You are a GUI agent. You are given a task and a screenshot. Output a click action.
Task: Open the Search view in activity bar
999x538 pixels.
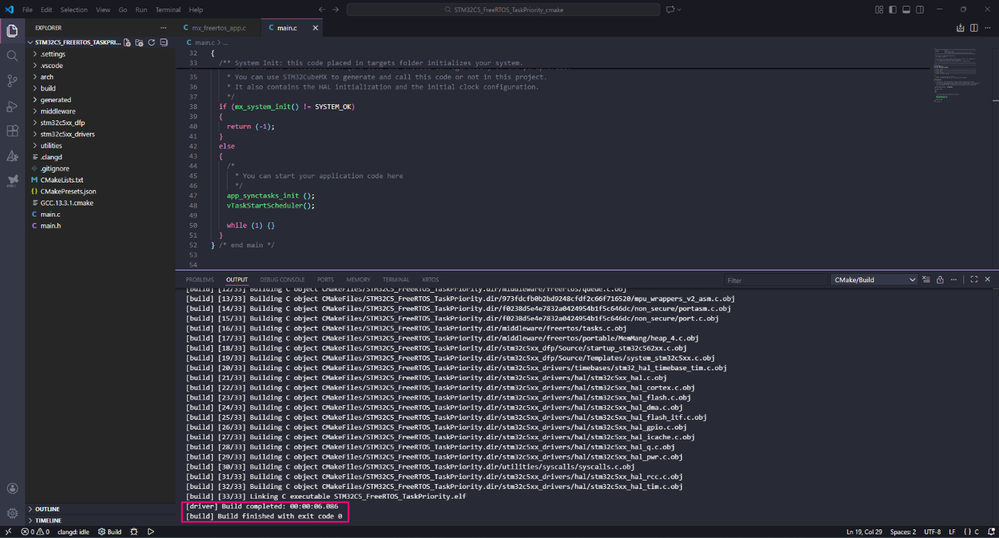click(12, 56)
